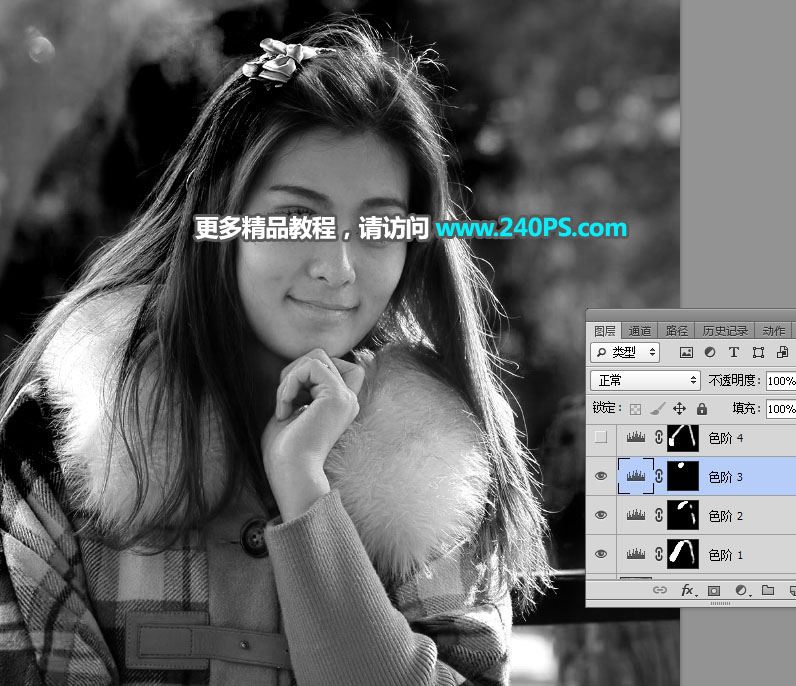Select layer name 色阶 1
The height and width of the screenshot is (686, 796).
(725, 555)
